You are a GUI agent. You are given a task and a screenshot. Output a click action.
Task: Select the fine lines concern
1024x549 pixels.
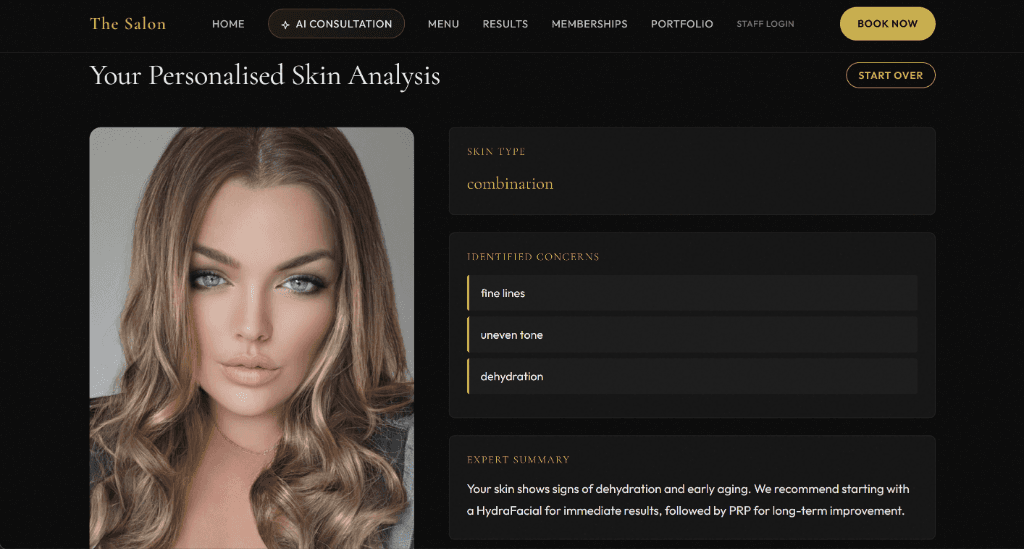pos(692,293)
